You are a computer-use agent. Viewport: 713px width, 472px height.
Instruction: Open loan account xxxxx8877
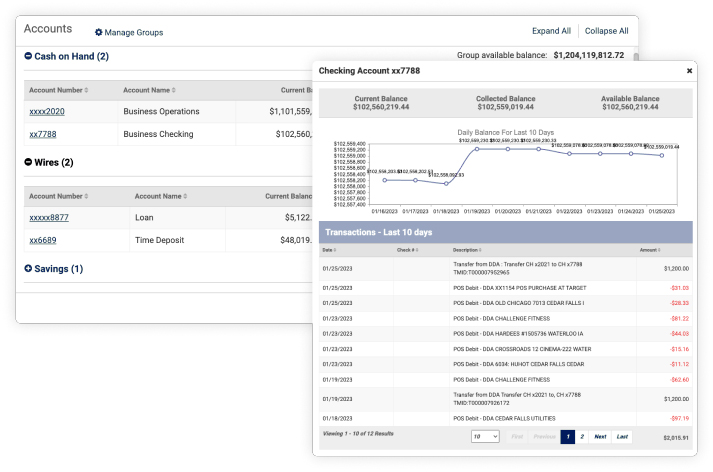(x=49, y=217)
